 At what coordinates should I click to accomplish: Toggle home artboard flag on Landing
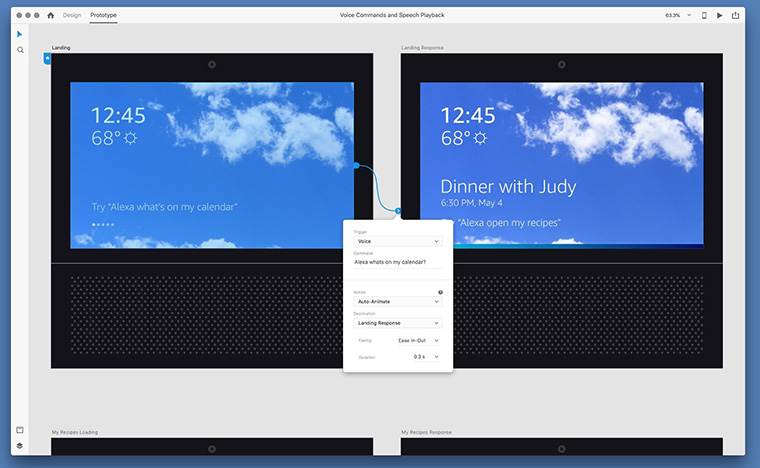[x=47, y=59]
